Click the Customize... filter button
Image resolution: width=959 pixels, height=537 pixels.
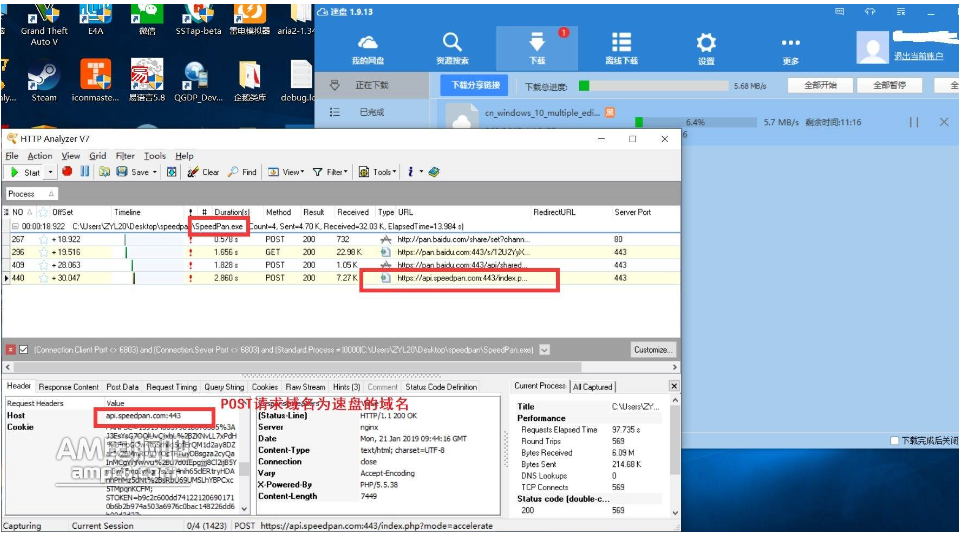point(653,350)
